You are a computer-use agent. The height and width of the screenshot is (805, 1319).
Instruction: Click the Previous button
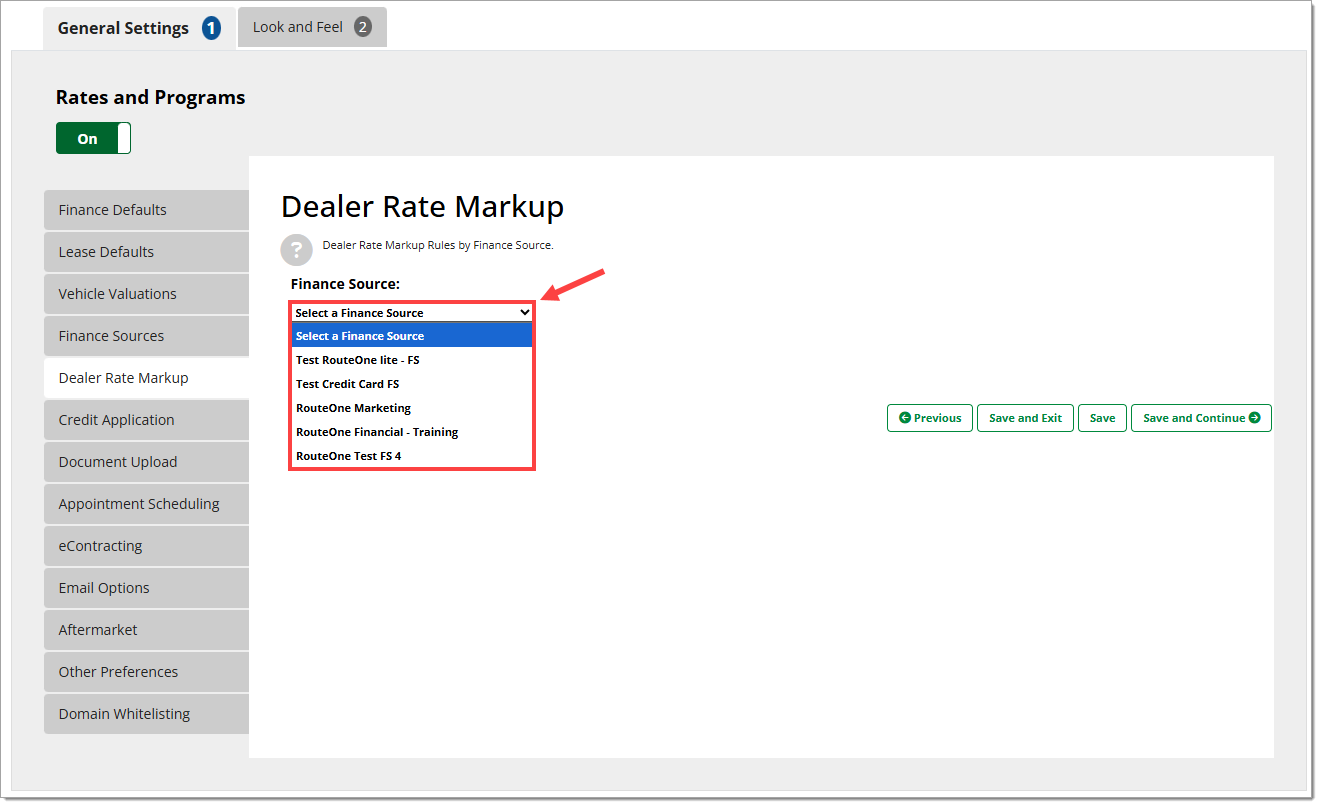929,418
